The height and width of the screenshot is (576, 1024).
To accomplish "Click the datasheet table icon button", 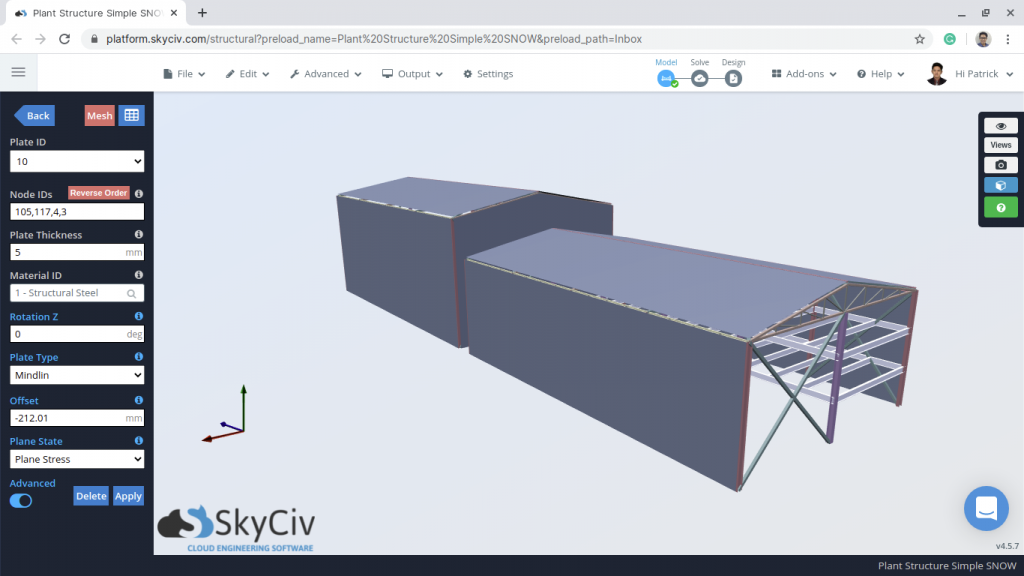I will 131,116.
